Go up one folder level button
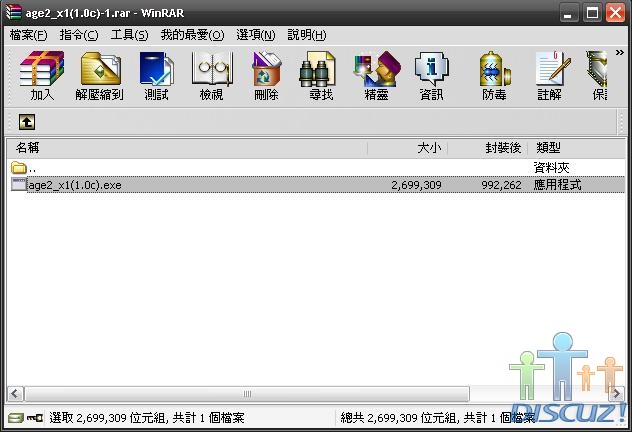This screenshot has width=632, height=432. (27, 122)
